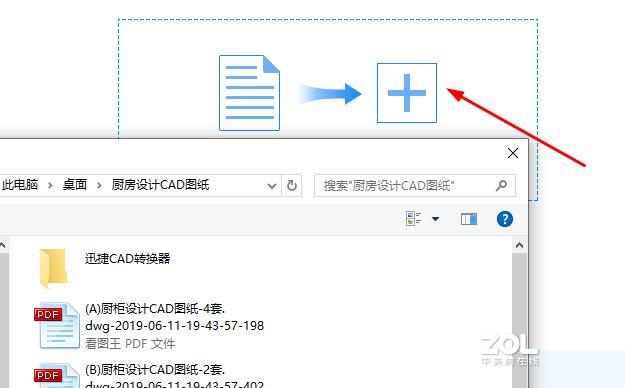Select file name (A)厨柜设计CAD图纸-4套

point(175,317)
